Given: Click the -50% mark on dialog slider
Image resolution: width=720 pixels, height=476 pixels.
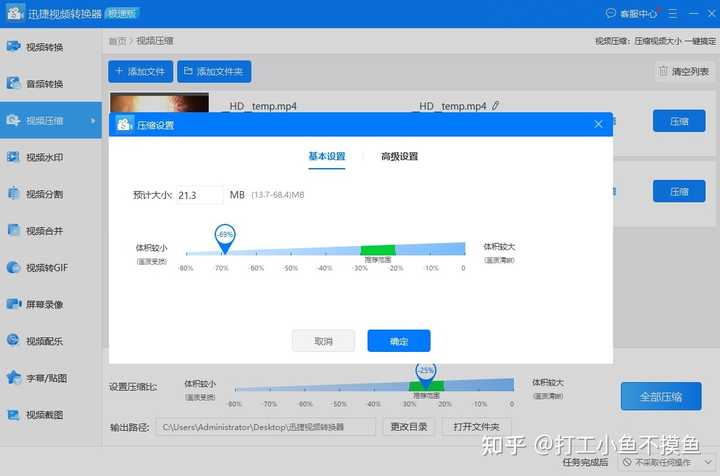Looking at the screenshot, I should pos(291,268).
